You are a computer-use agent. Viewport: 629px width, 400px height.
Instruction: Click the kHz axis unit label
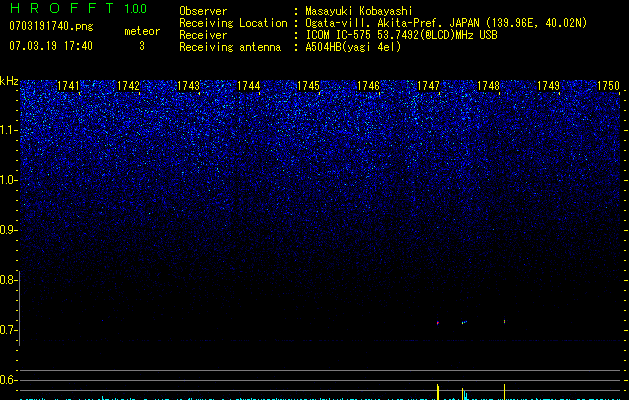(x=9, y=81)
